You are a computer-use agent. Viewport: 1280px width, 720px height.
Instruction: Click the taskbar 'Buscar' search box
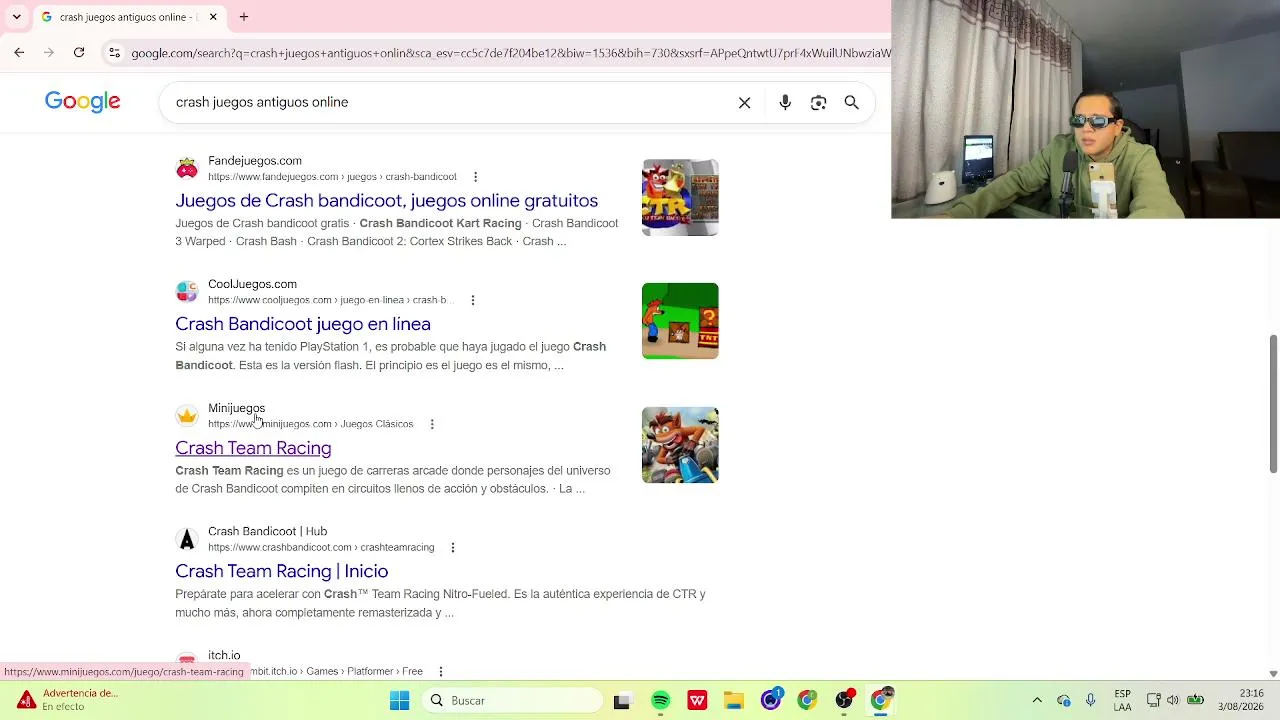(x=513, y=700)
